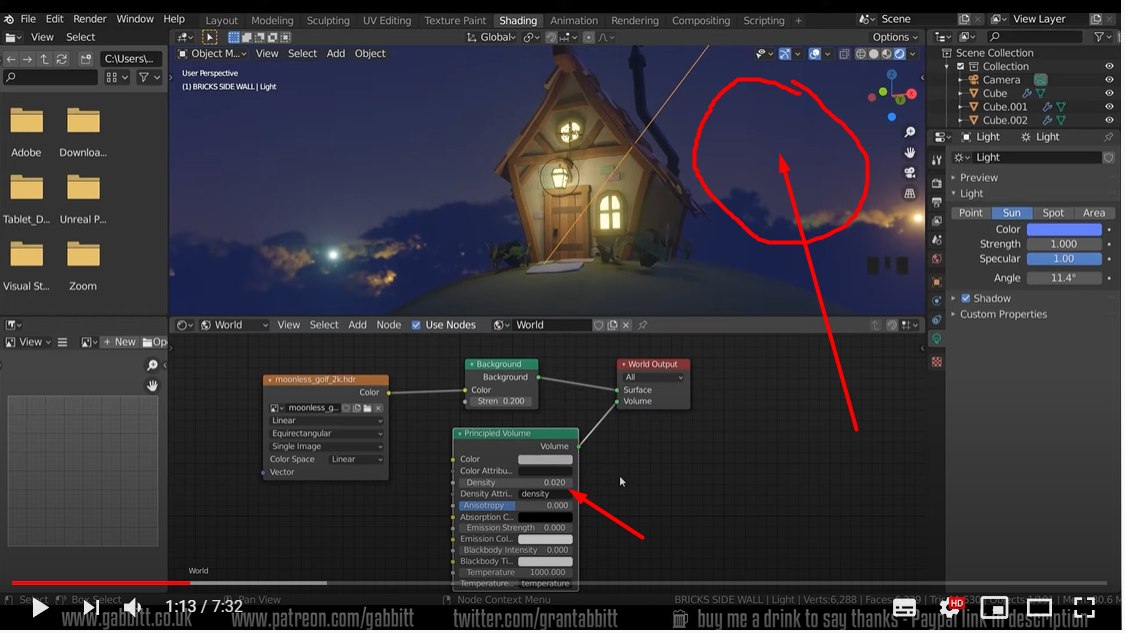1125x633 pixels.
Task: Zoom icon in the image editor panel
Action: click(x=152, y=365)
